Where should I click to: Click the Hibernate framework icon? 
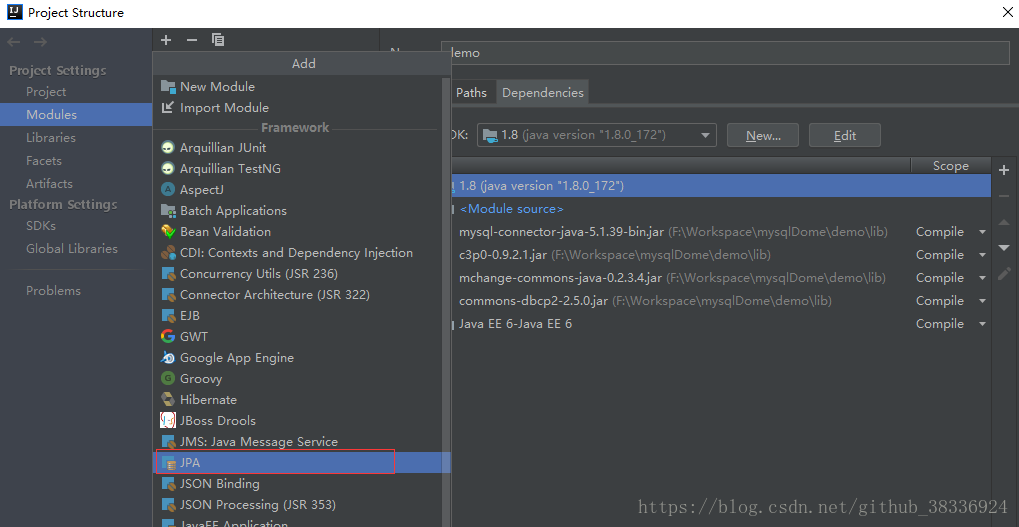[168, 400]
